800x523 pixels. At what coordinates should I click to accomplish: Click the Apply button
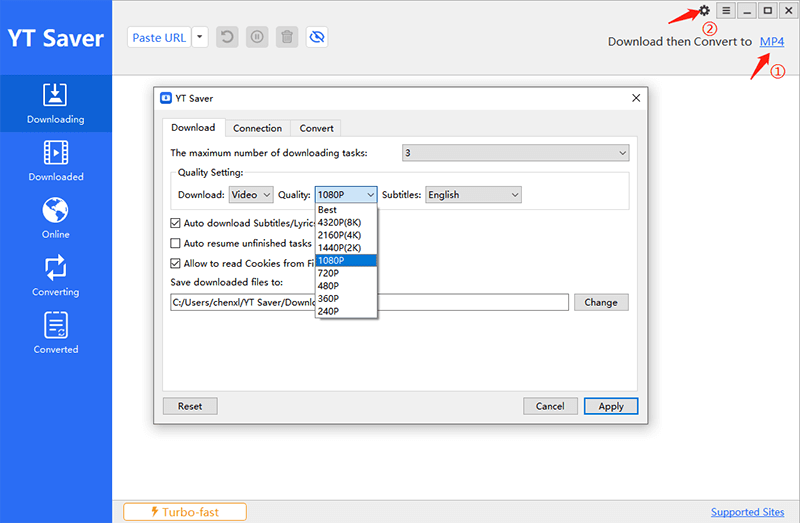(x=610, y=406)
